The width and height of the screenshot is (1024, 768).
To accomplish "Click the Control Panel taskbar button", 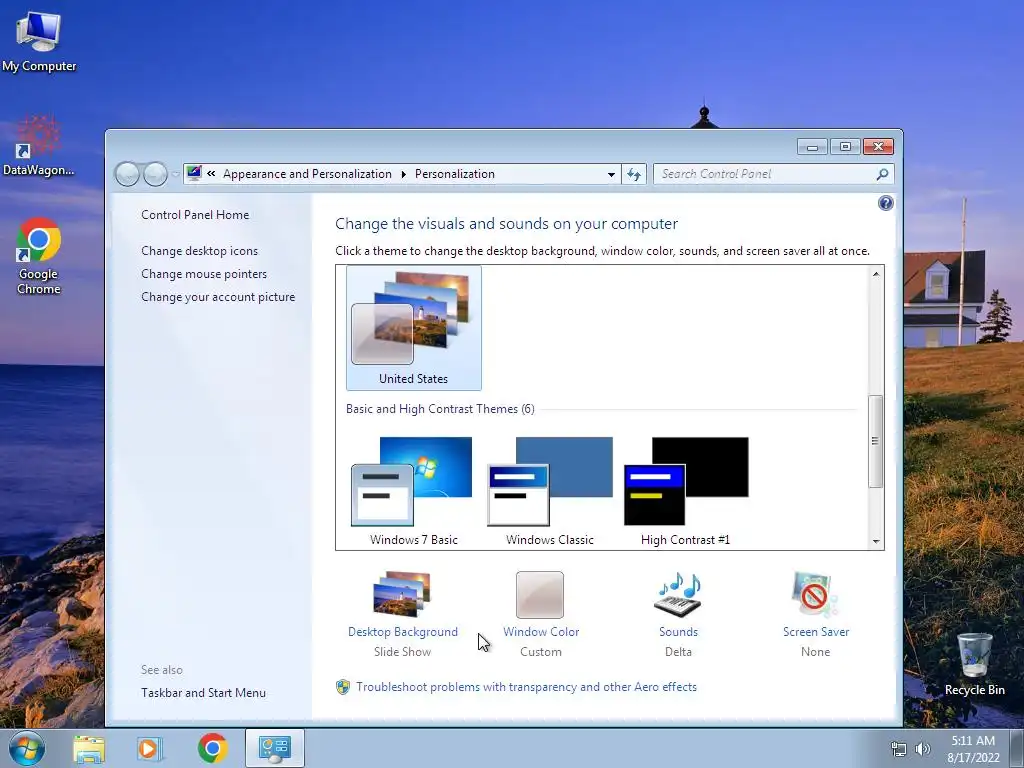I will (x=274, y=748).
